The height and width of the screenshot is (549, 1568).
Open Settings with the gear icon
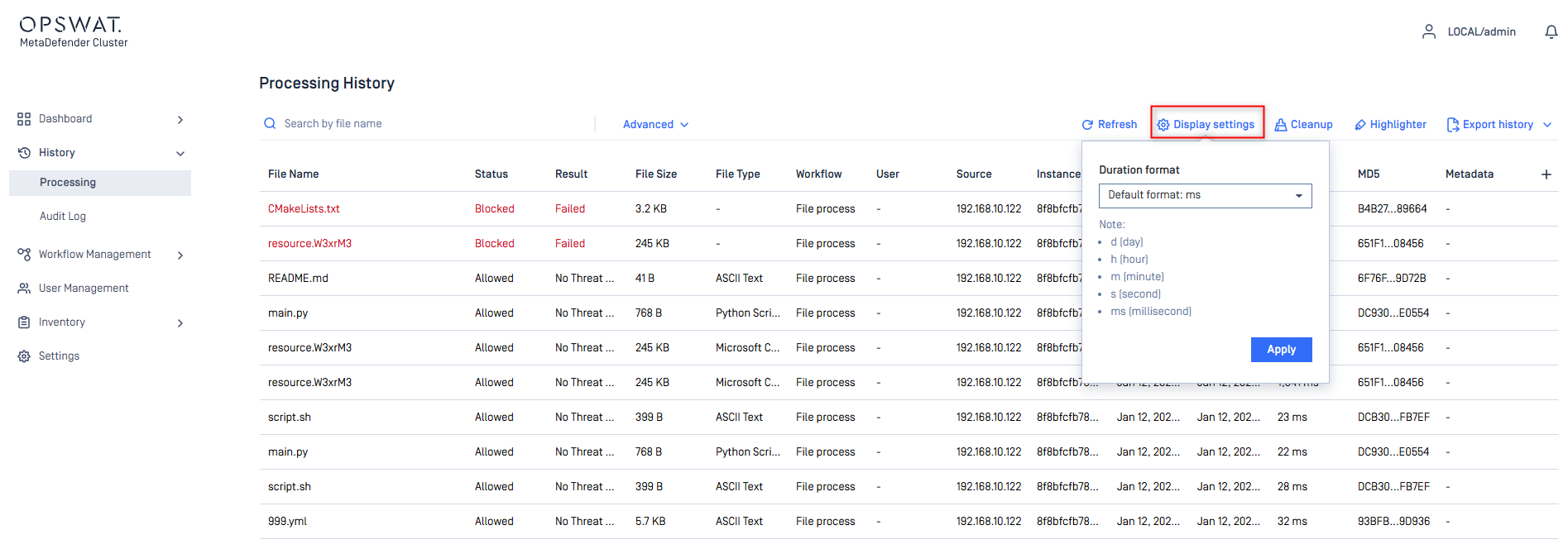[24, 356]
